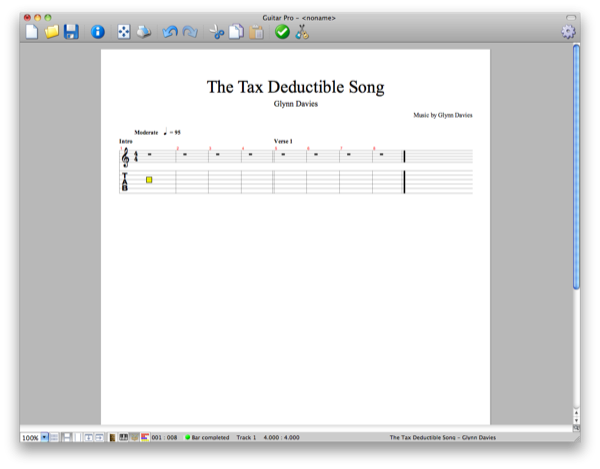Select the Verse 1 section marker
The height and width of the screenshot is (469, 600).
(x=284, y=141)
